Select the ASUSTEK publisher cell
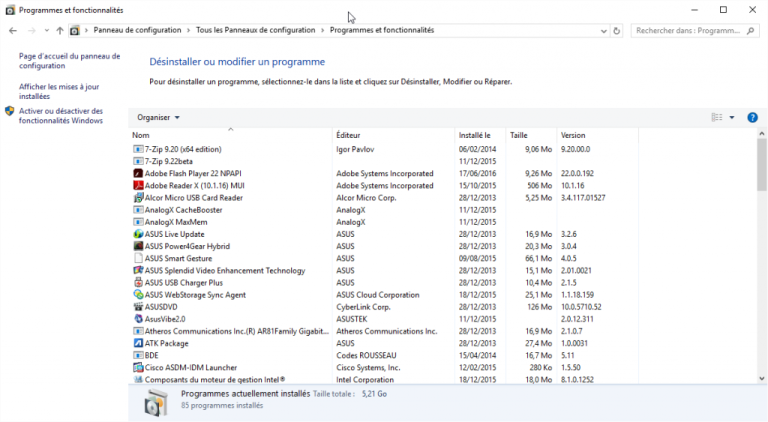The width and height of the screenshot is (768, 422). [x=352, y=319]
